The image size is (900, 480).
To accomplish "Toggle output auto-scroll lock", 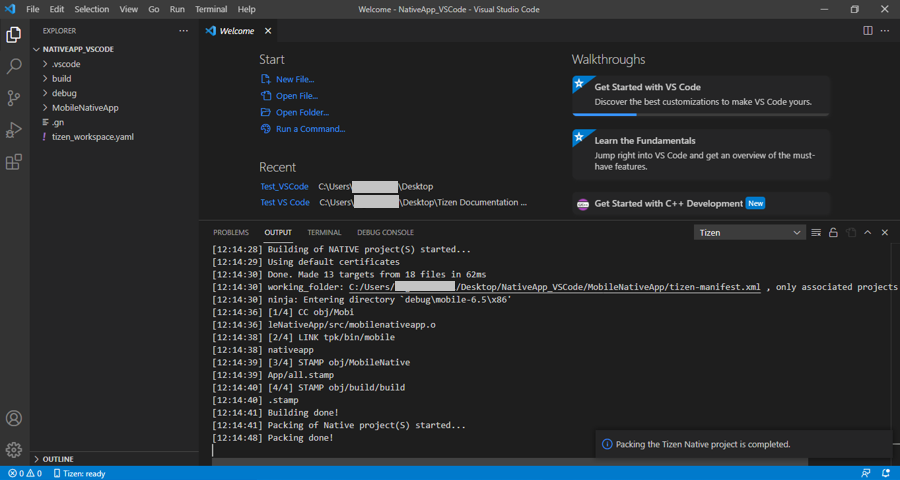I will click(x=834, y=232).
